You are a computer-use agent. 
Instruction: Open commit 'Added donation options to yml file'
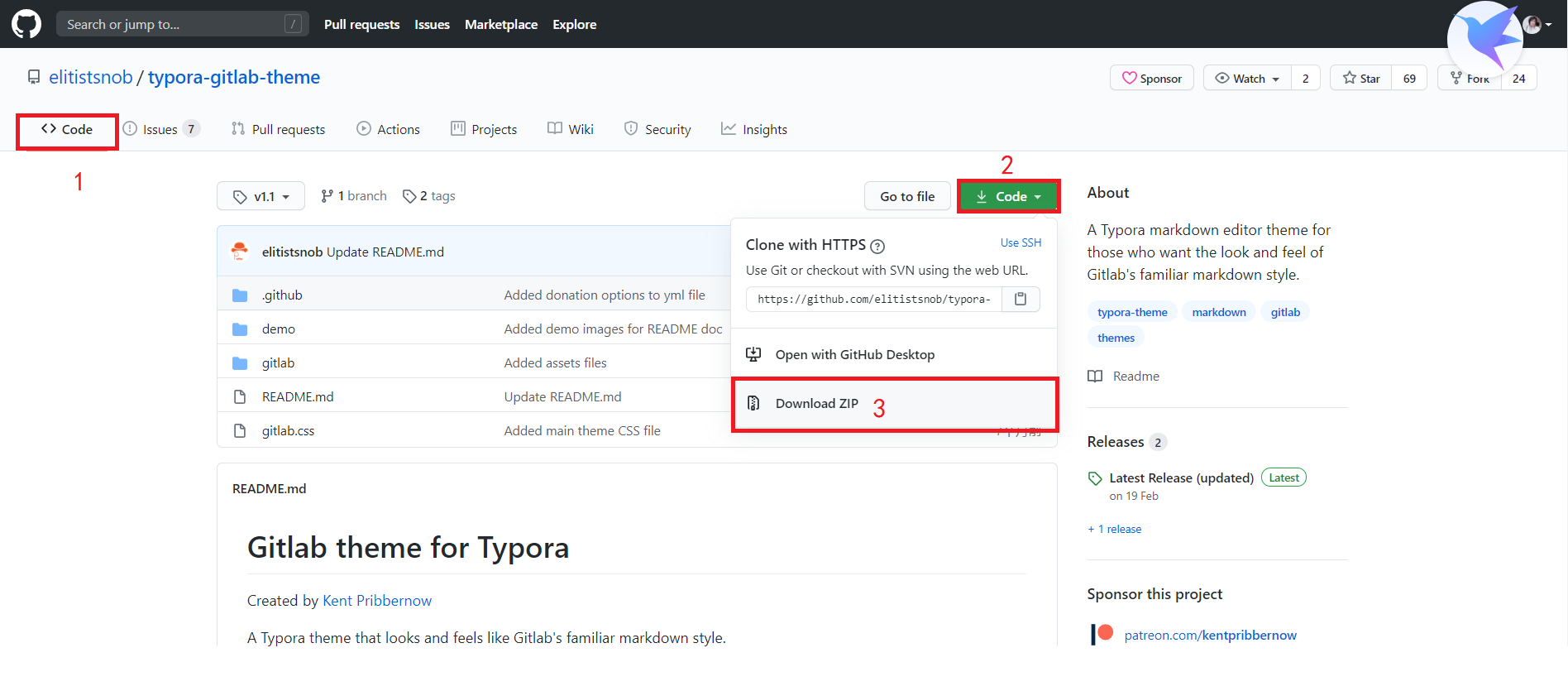click(x=605, y=295)
